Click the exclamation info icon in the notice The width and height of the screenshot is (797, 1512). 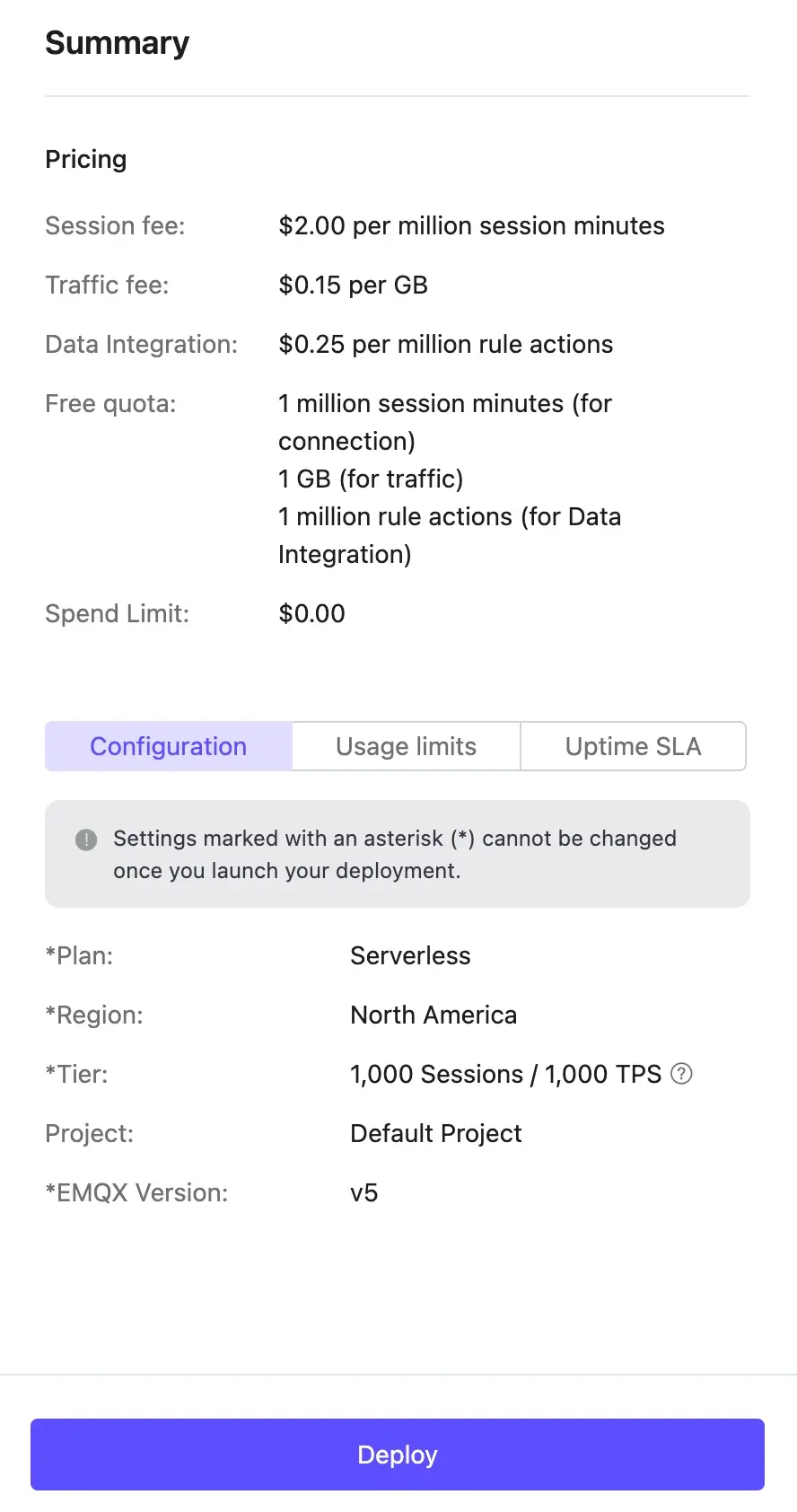coord(86,840)
